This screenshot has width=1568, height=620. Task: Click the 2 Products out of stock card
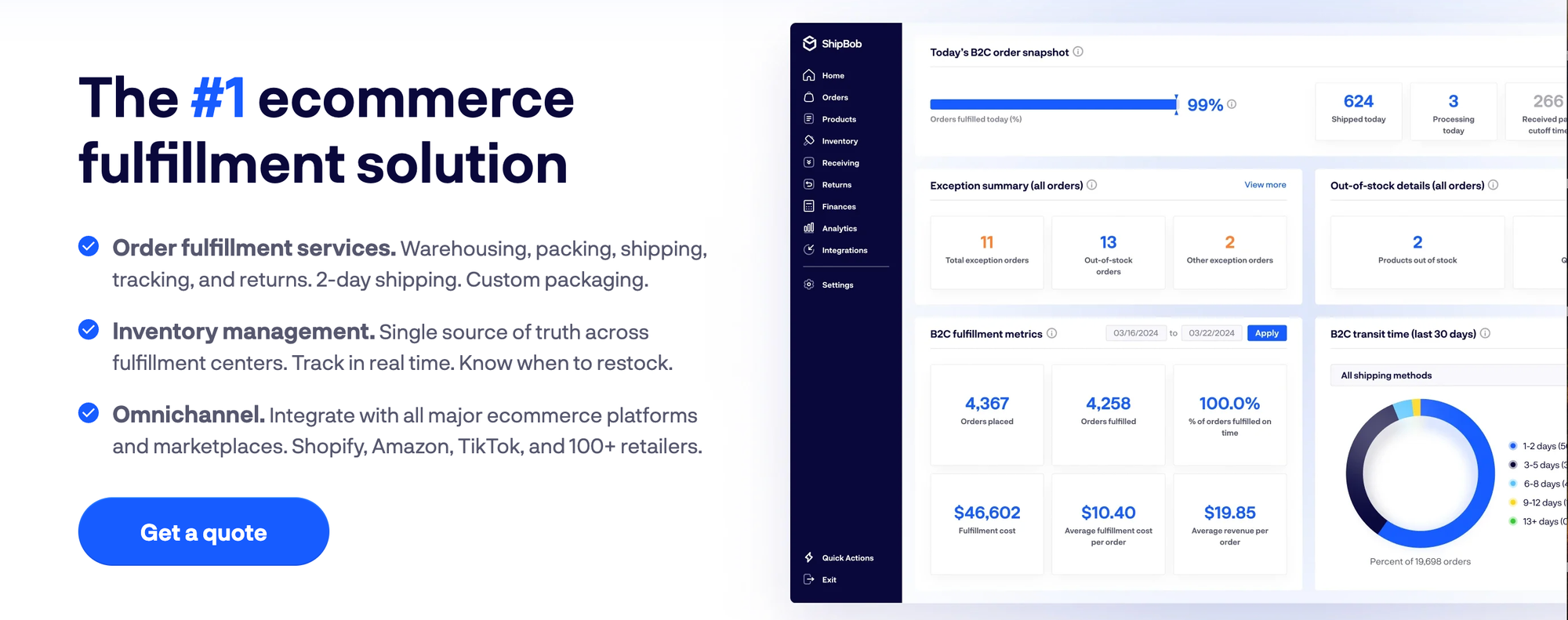click(x=1417, y=252)
